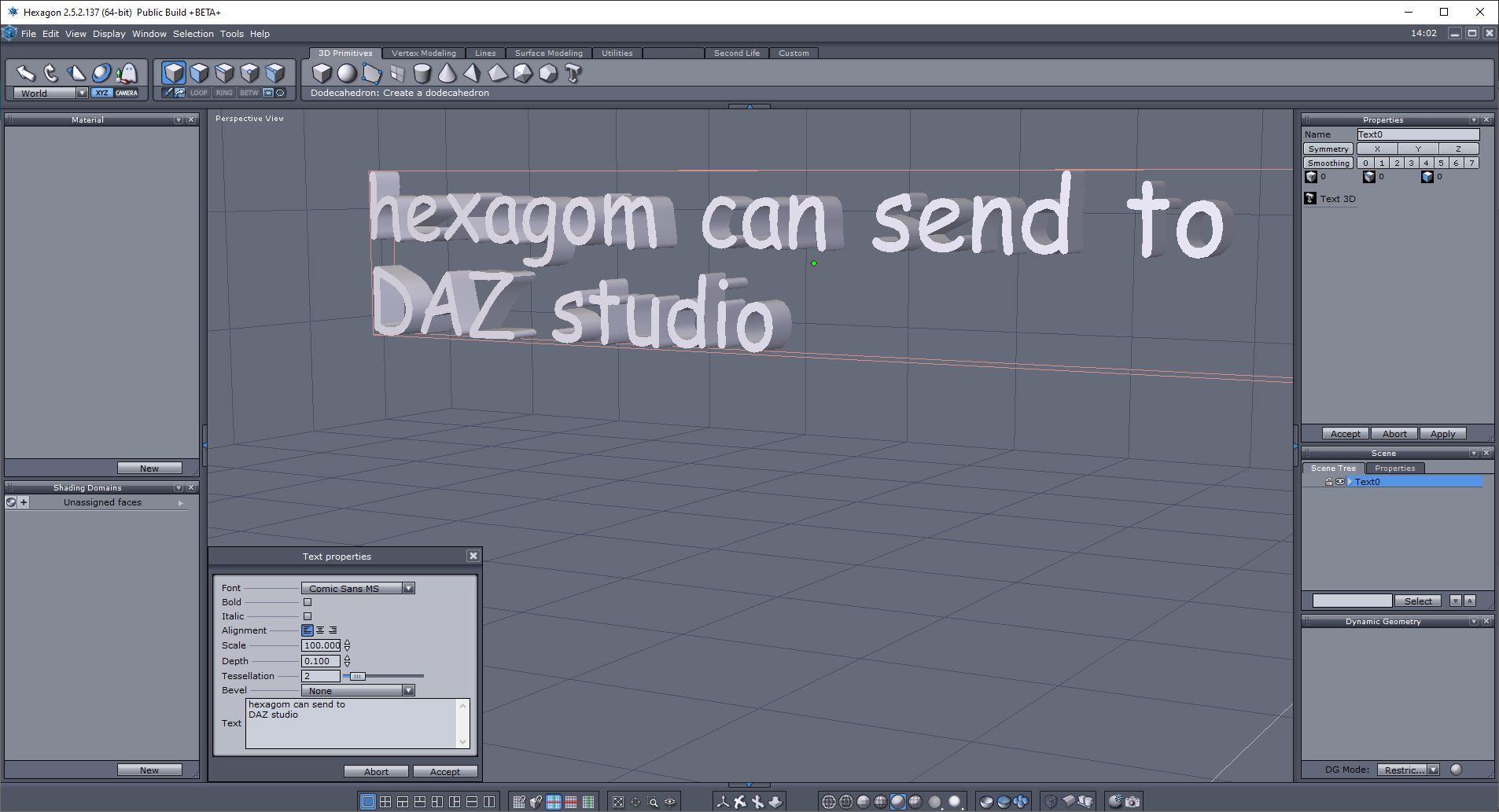
Task: Select single full-view layout icon
Action: [367, 802]
